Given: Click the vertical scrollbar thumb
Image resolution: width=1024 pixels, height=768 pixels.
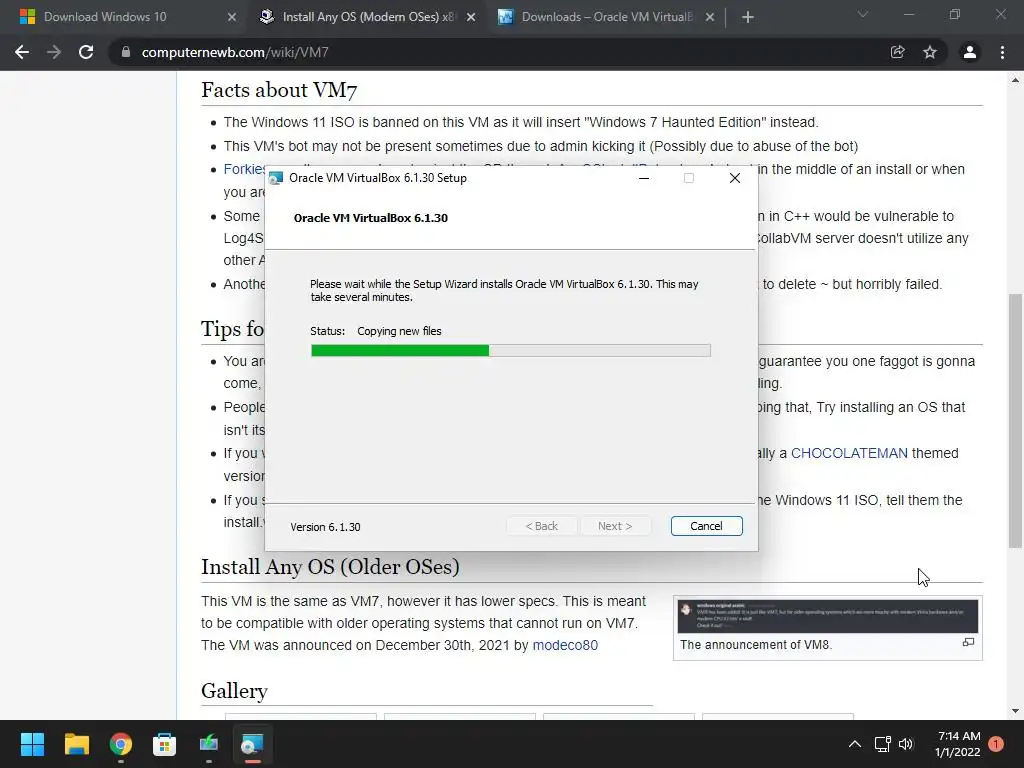Looking at the screenshot, I should click(x=1015, y=421).
